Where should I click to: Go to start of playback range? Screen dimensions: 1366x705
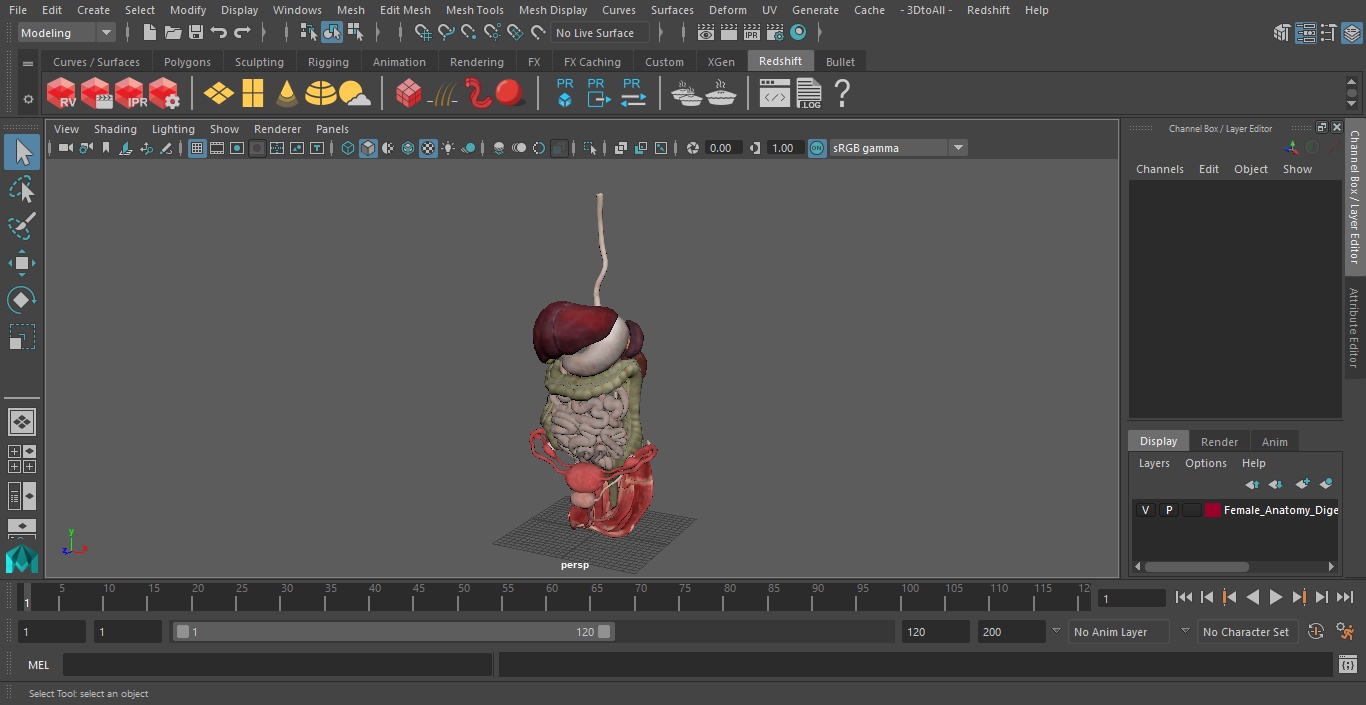tap(1183, 597)
